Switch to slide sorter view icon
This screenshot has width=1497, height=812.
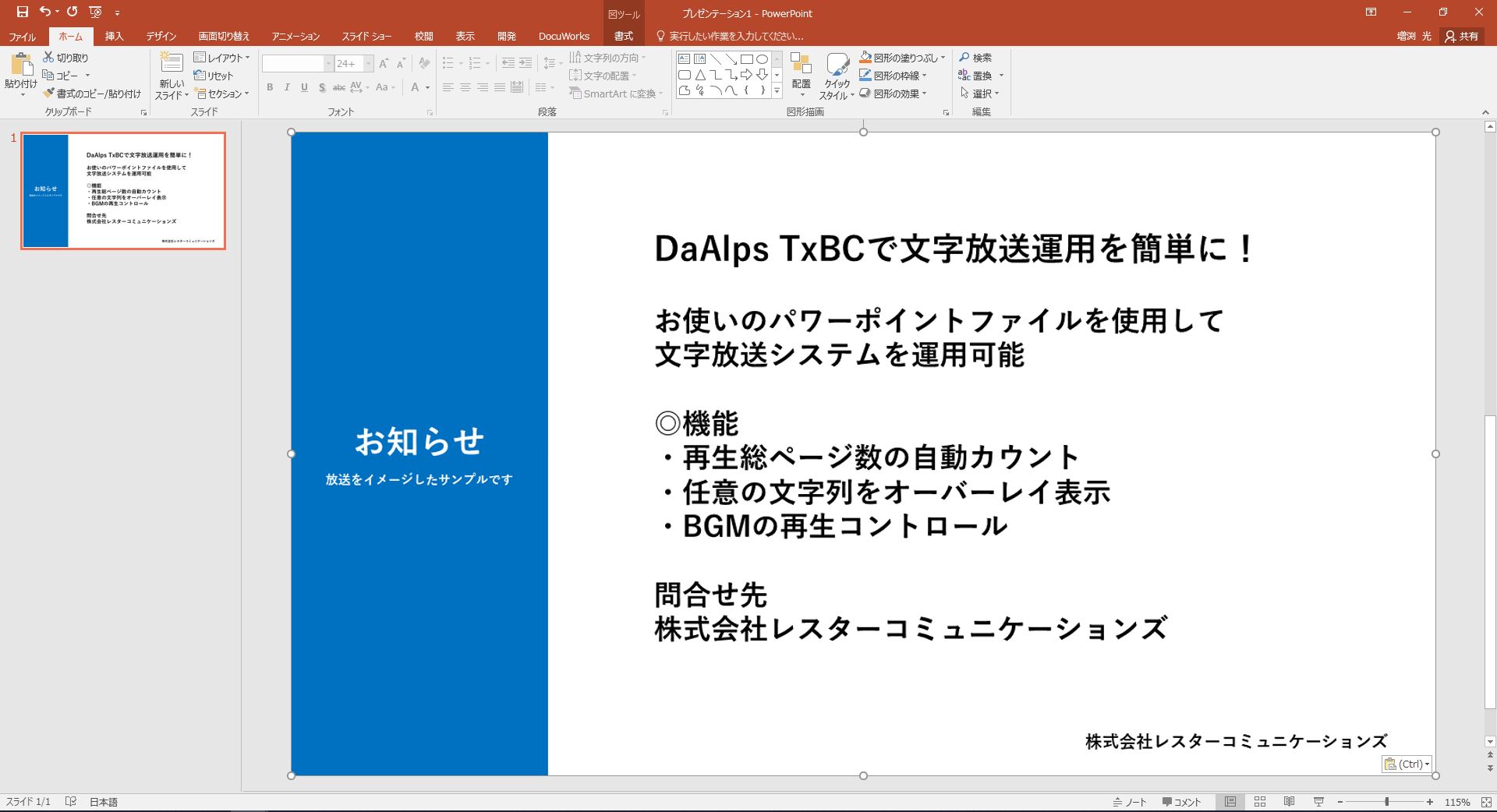[1260, 802]
